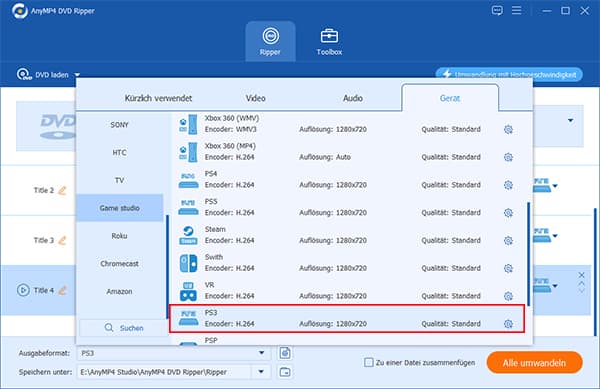The width and height of the screenshot is (600, 389).
Task: Click the Alle umwandeln button
Action: [535, 363]
